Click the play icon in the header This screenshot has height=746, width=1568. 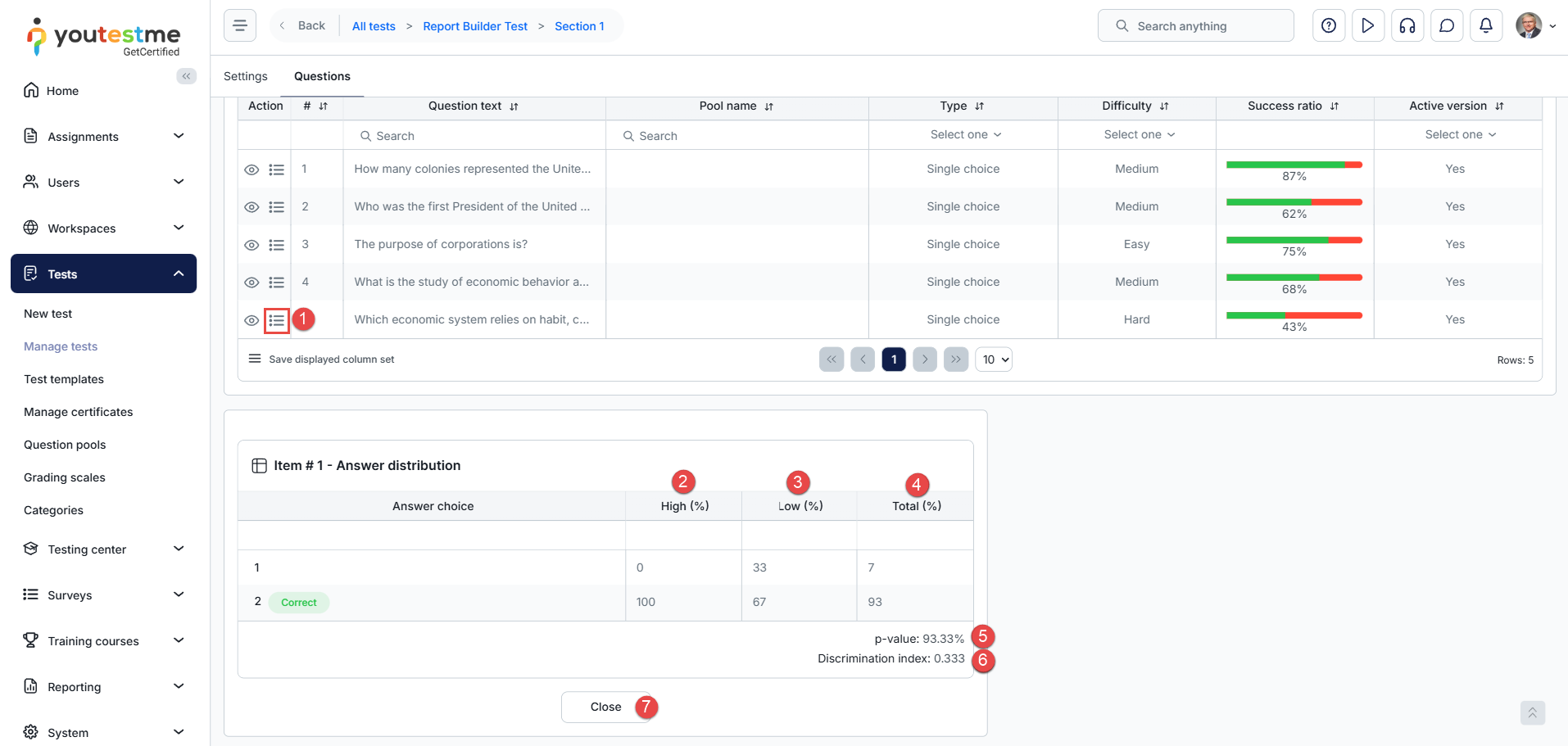pos(1368,25)
